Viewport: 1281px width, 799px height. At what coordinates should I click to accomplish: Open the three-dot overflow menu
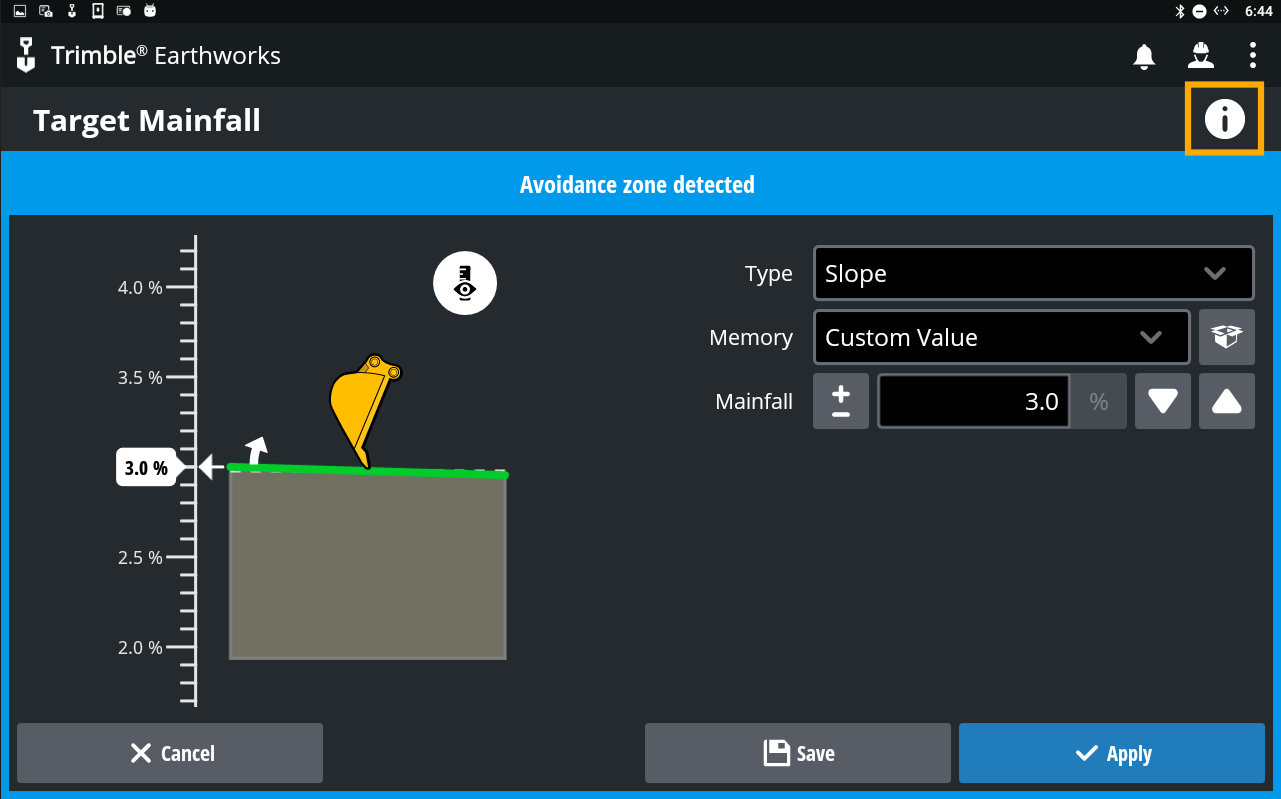click(x=1252, y=55)
